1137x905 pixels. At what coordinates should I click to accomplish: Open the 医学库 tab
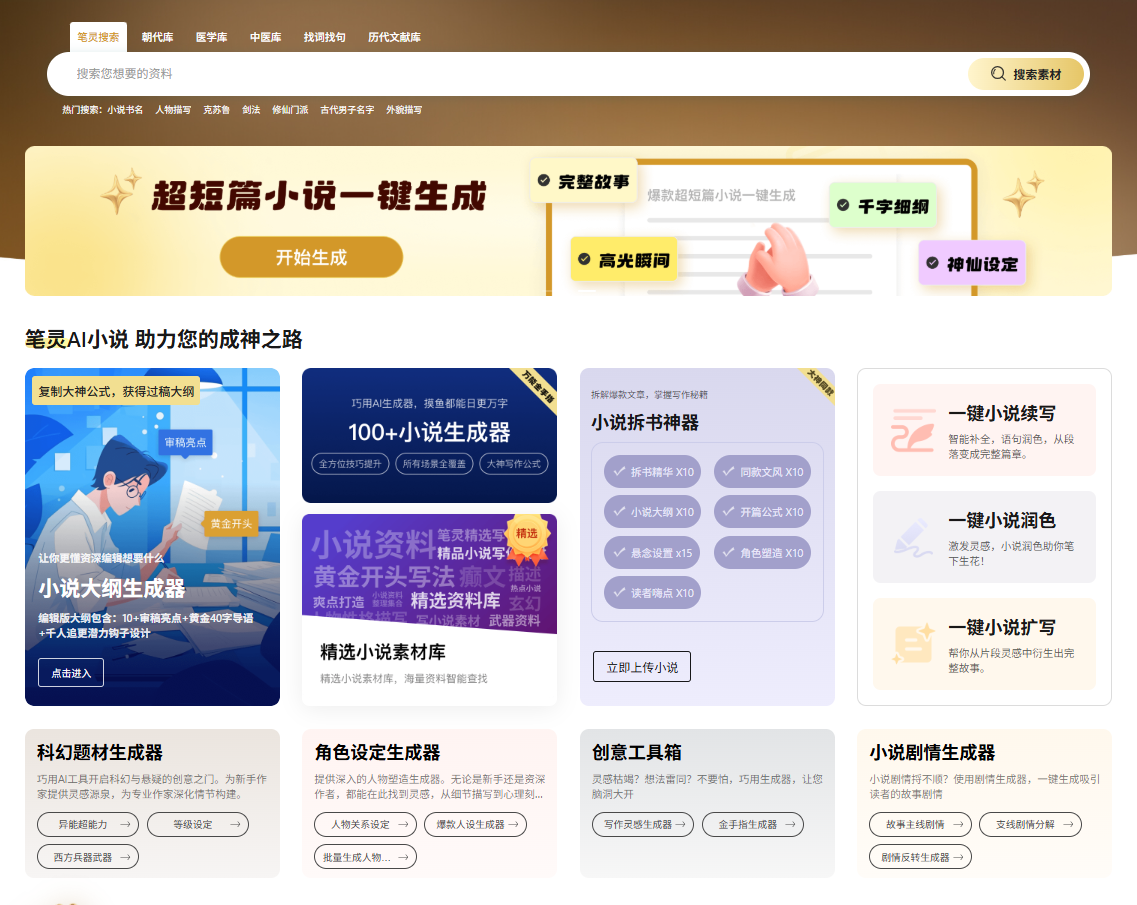click(x=211, y=37)
